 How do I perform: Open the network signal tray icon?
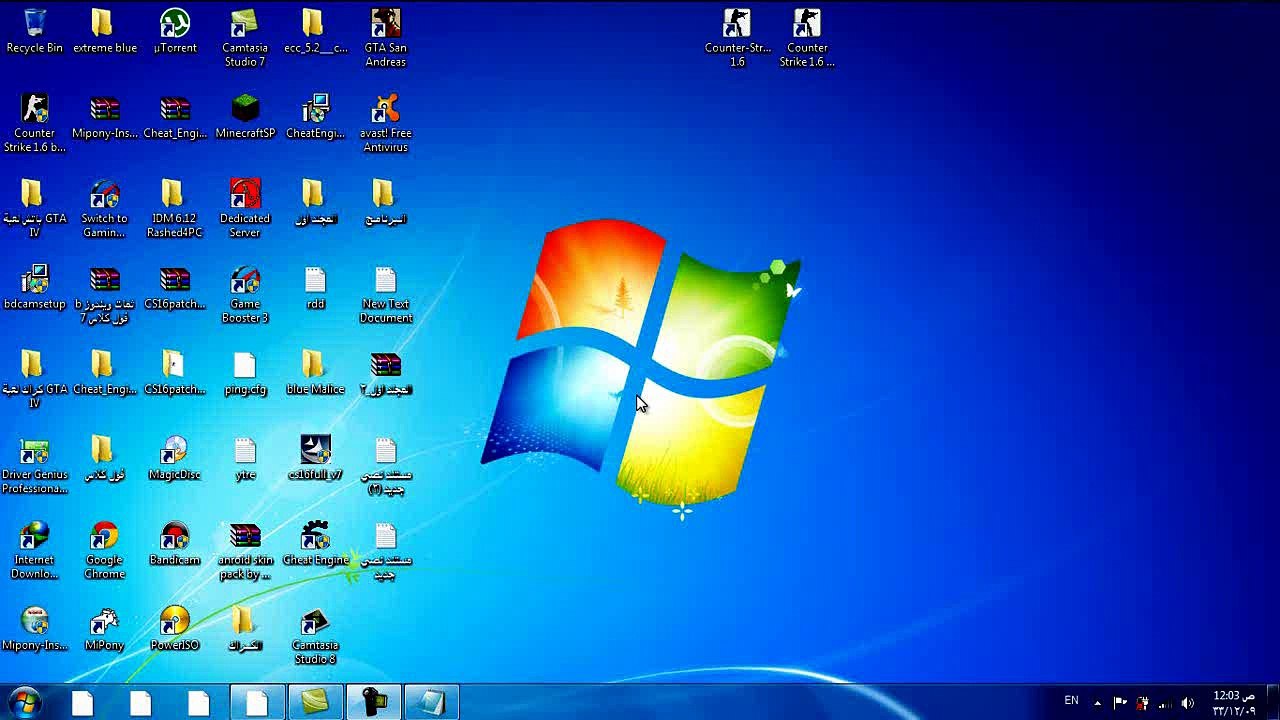click(x=1164, y=702)
